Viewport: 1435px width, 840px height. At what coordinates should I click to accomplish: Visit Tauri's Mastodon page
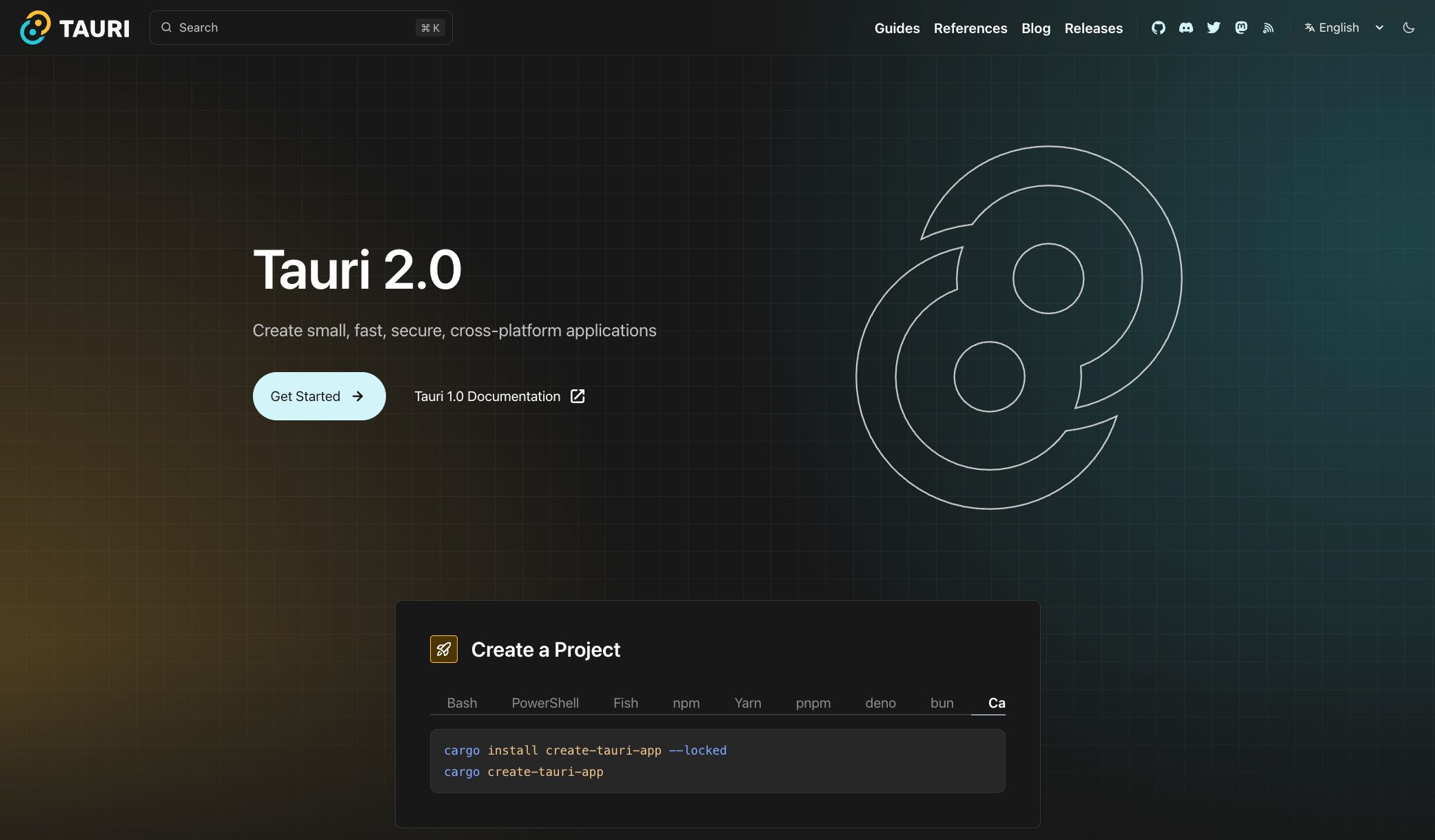[1241, 28]
